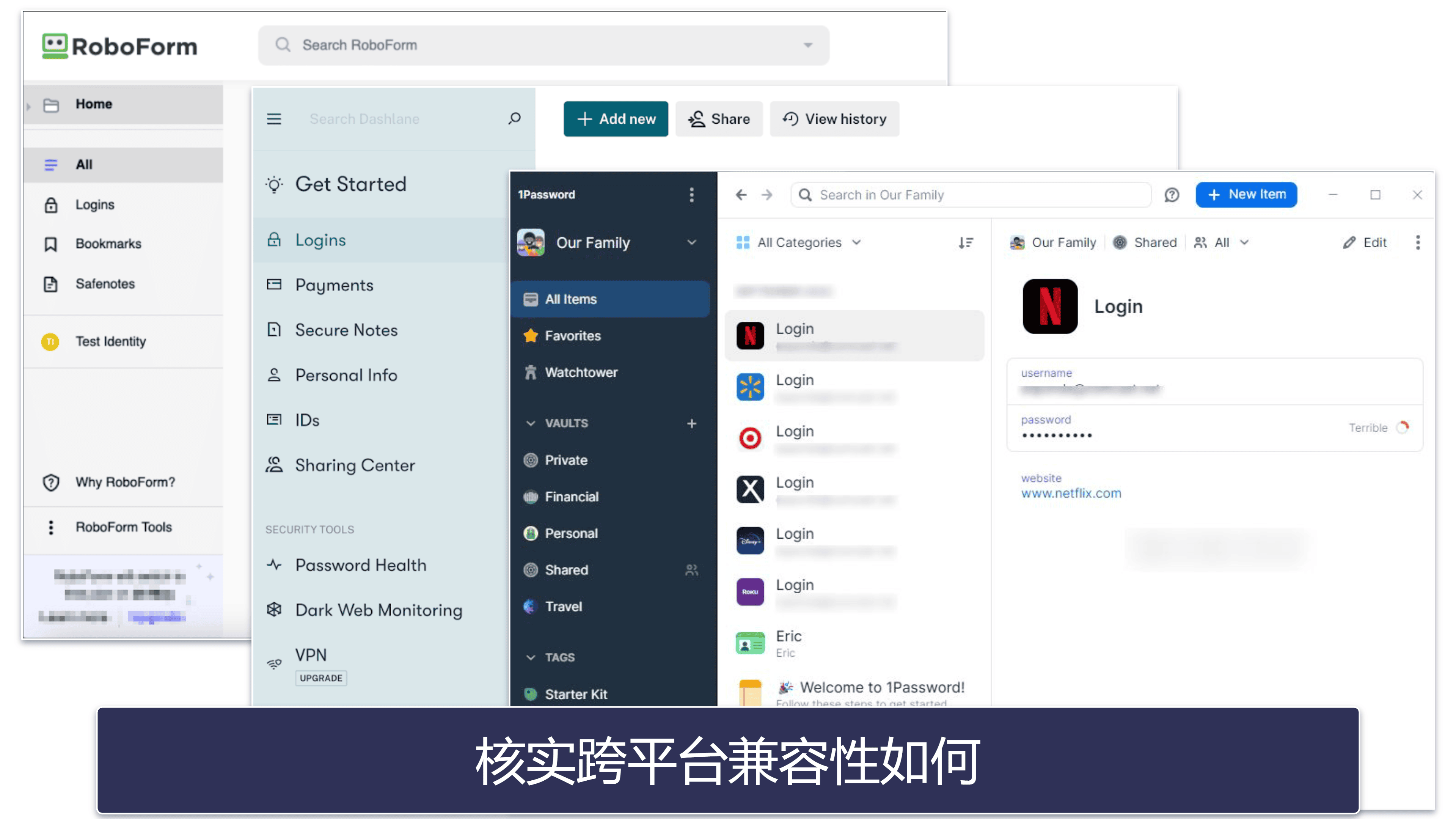This screenshot has height=819, width=1456.
Task: Click Shared vault people icon
Action: pos(691,570)
